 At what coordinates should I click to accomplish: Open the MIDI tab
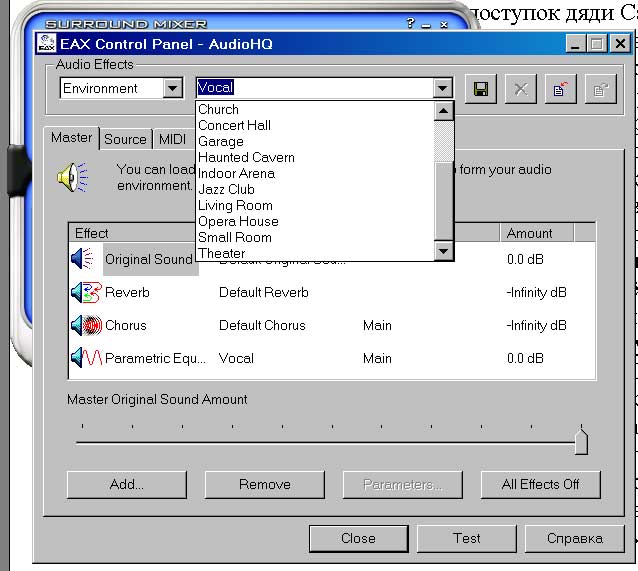(172, 139)
